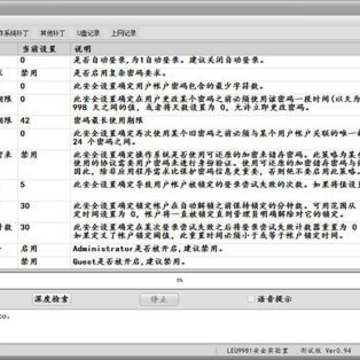Select the value 42 for 密码最长使用期限

25,120
